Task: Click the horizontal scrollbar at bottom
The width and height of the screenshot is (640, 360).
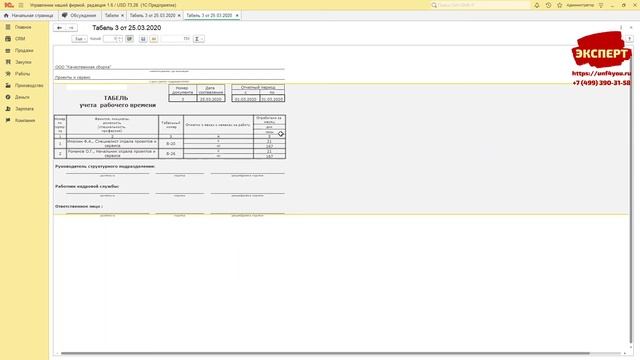Action: click(x=325, y=353)
